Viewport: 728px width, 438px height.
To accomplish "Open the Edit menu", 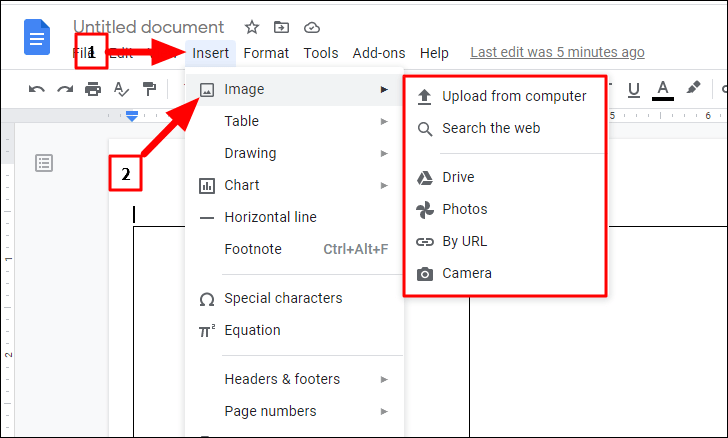I will click(x=121, y=53).
